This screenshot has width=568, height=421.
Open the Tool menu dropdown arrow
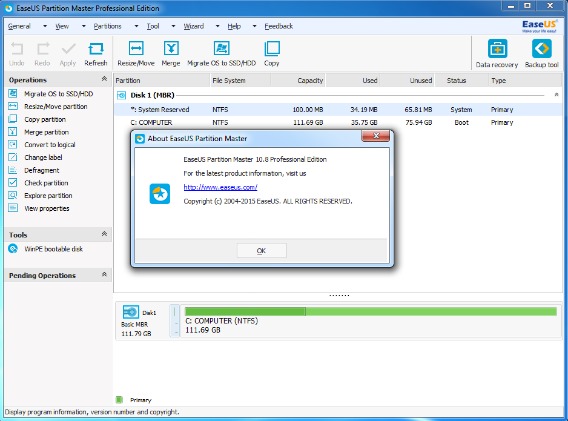click(173, 26)
